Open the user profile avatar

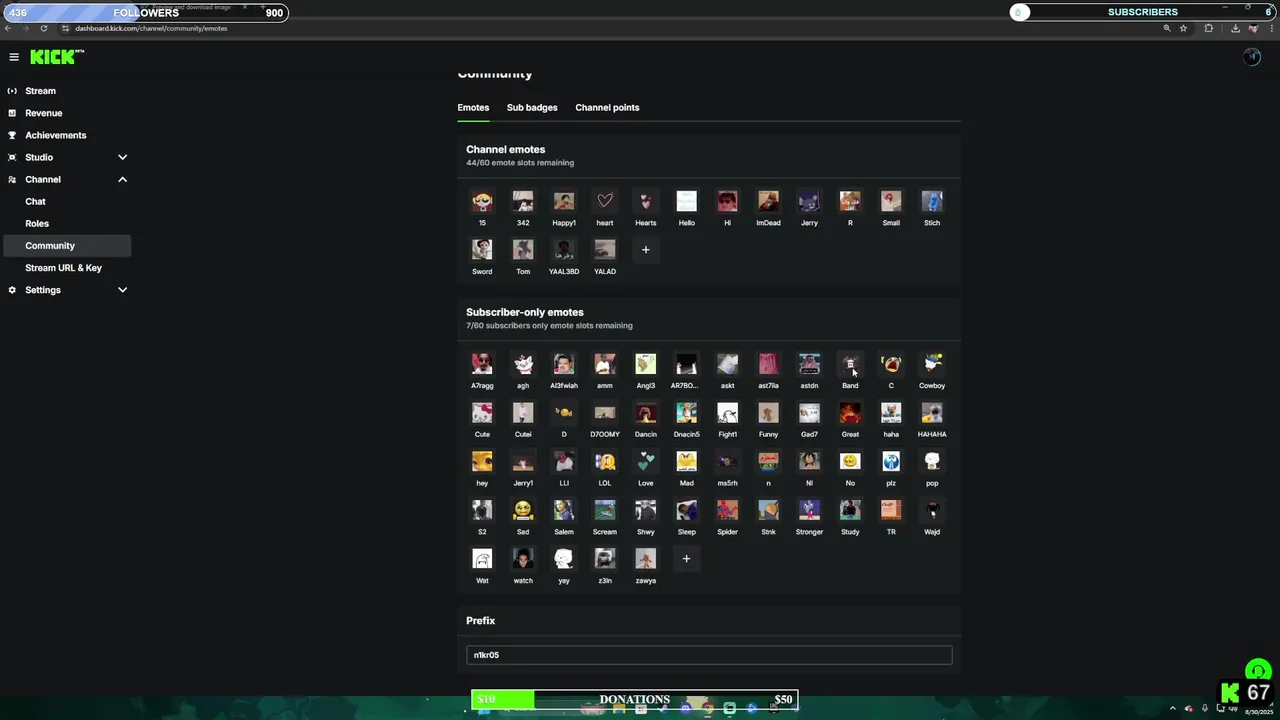coord(1252,57)
